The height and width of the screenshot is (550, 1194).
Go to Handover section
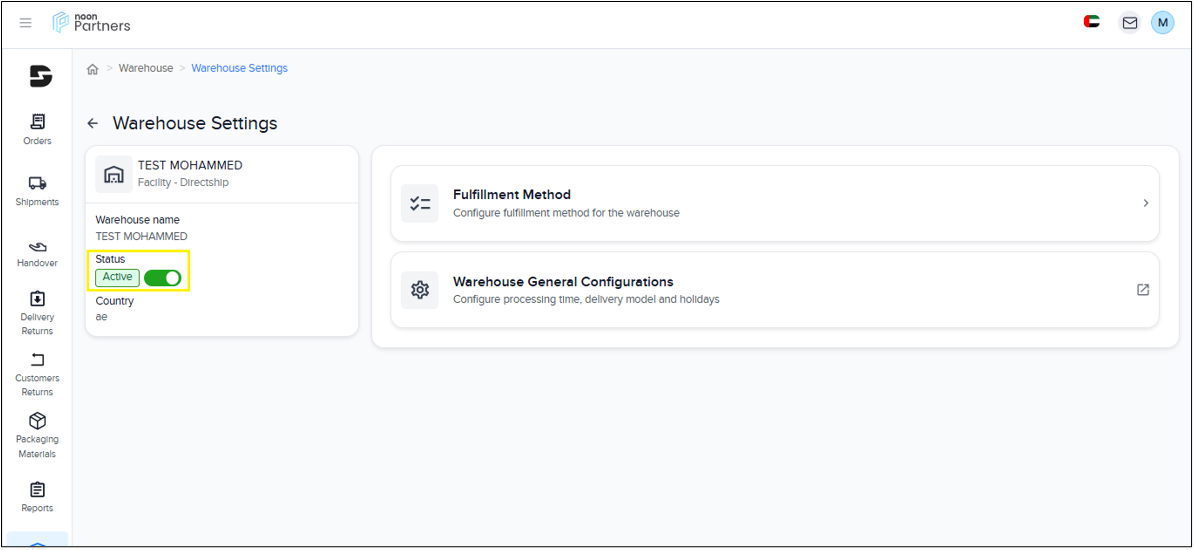click(x=37, y=253)
